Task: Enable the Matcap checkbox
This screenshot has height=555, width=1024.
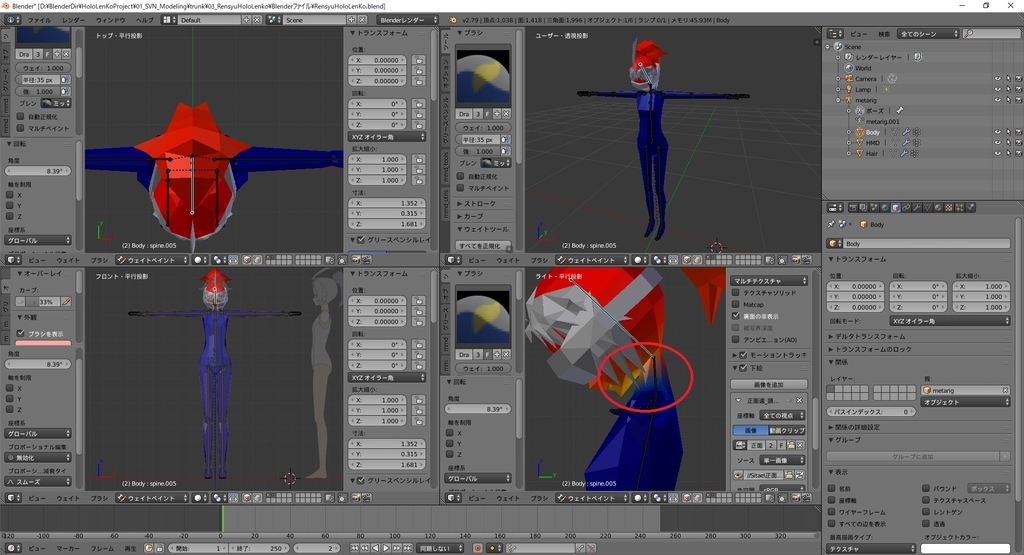Action: point(736,304)
